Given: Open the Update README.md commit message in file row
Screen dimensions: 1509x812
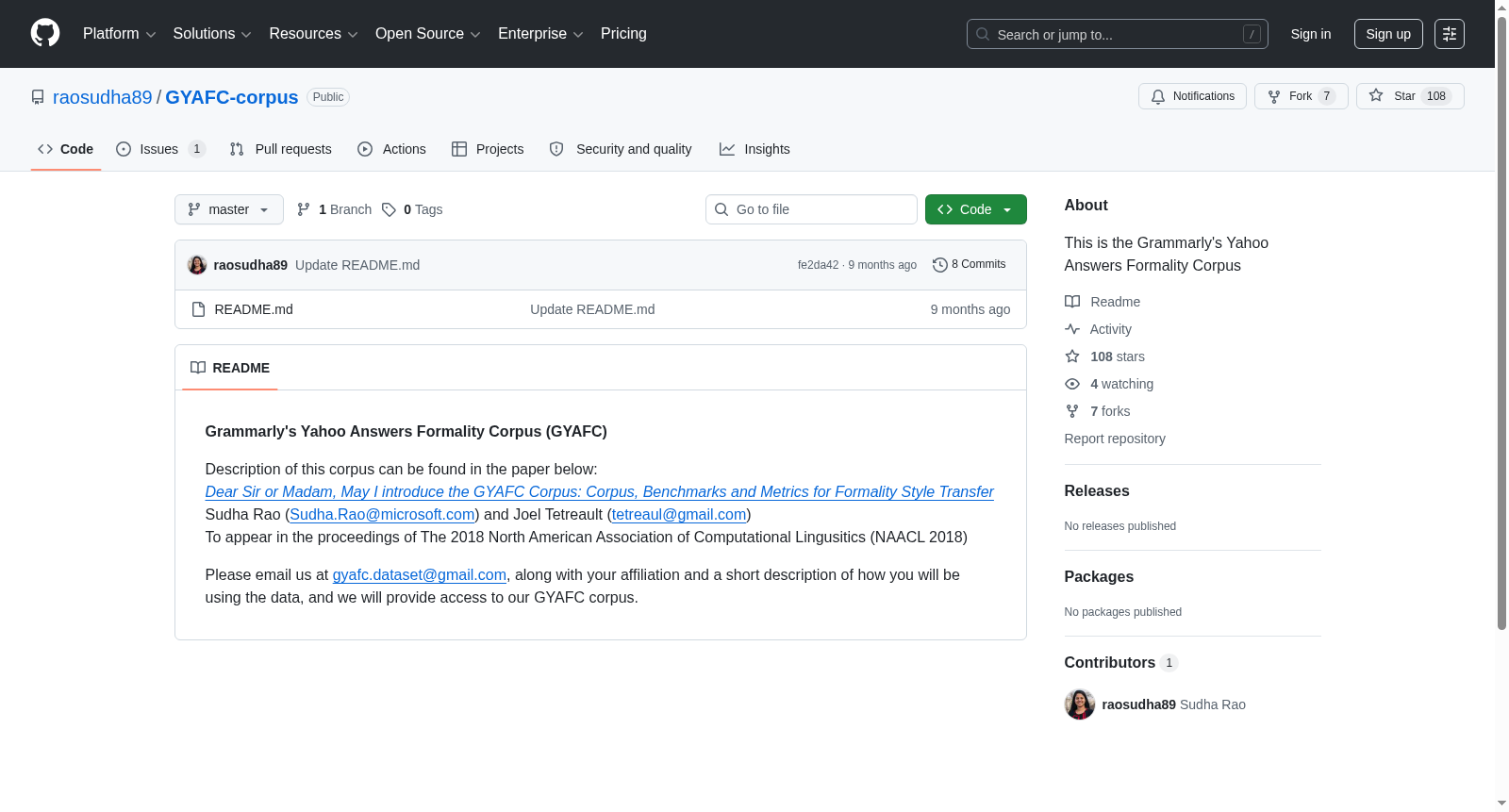Looking at the screenshot, I should (x=592, y=309).
